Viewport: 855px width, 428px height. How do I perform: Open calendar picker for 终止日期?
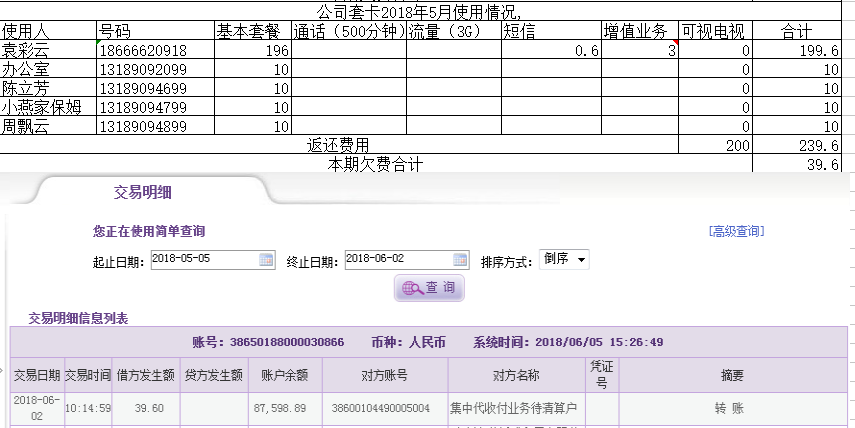coord(460,260)
